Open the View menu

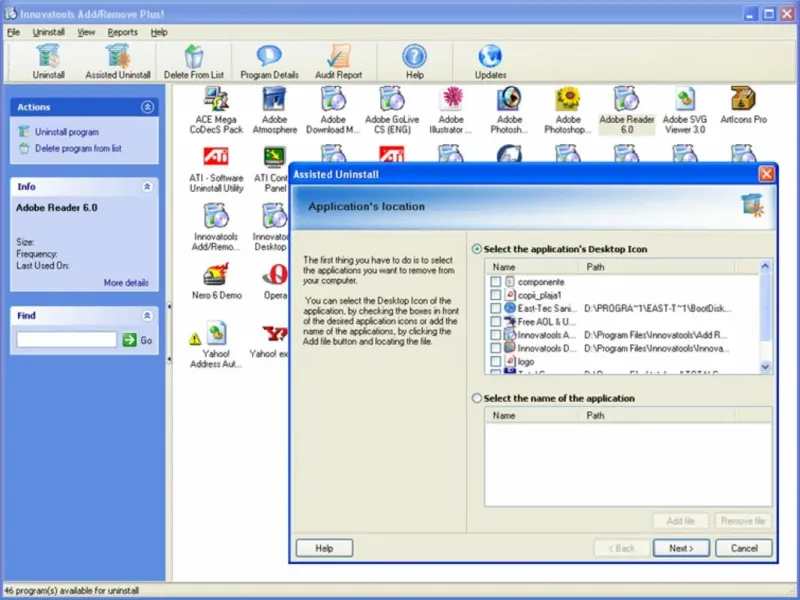pos(86,32)
